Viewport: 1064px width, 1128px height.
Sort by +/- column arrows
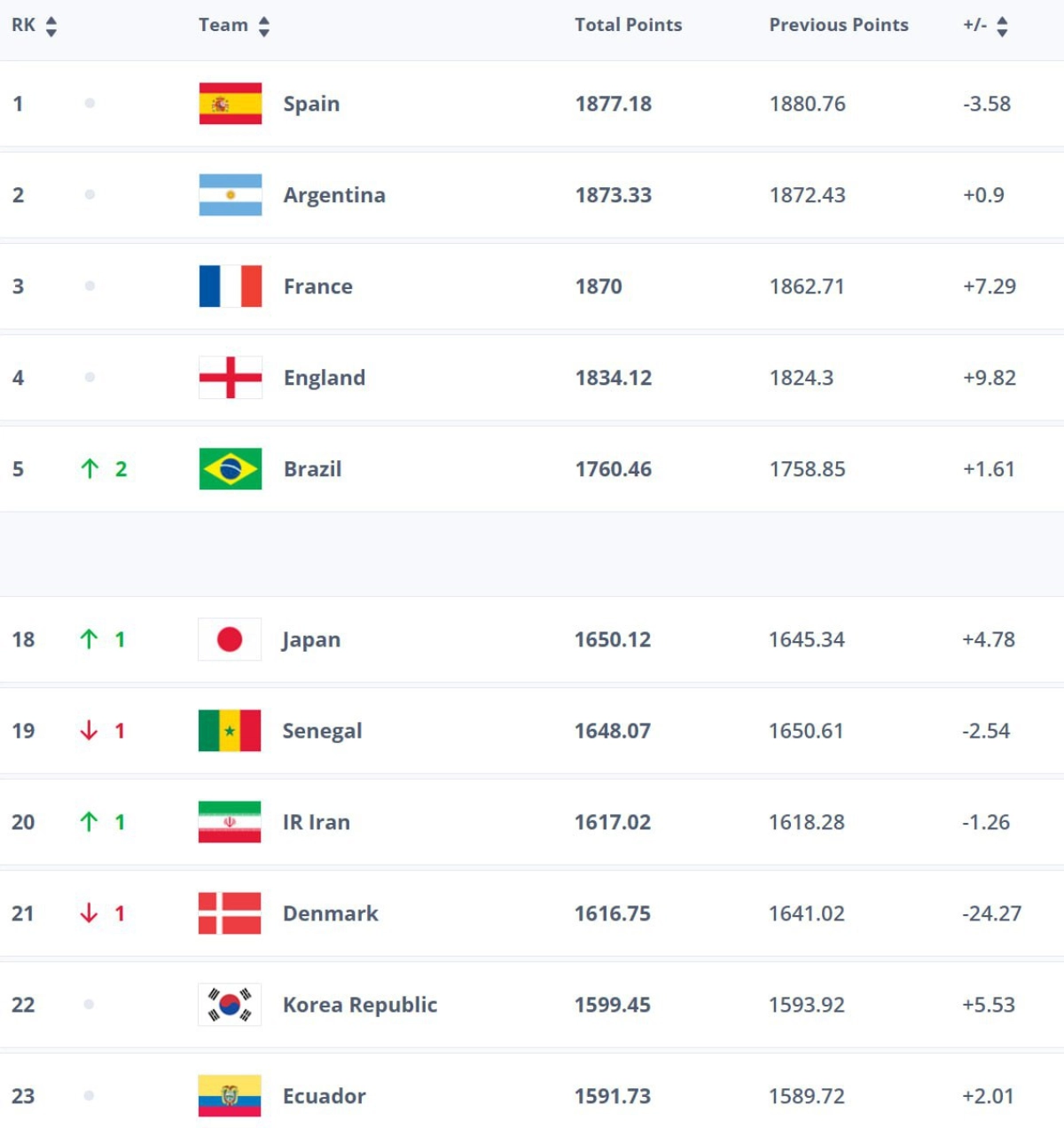[1002, 27]
